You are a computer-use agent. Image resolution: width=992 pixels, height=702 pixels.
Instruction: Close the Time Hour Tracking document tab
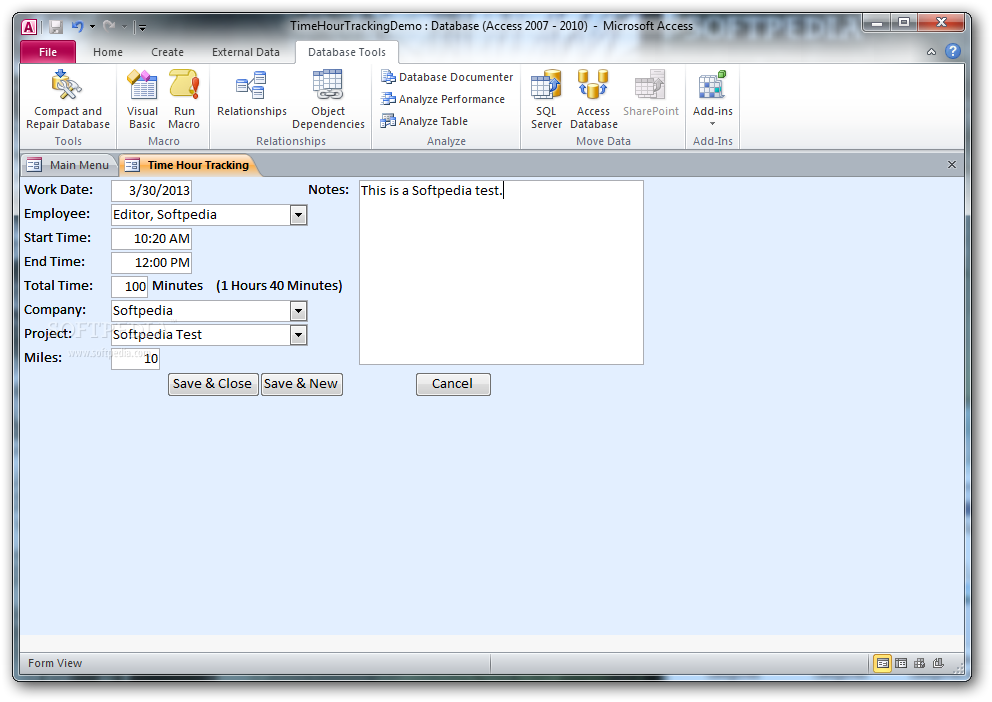[x=952, y=164]
